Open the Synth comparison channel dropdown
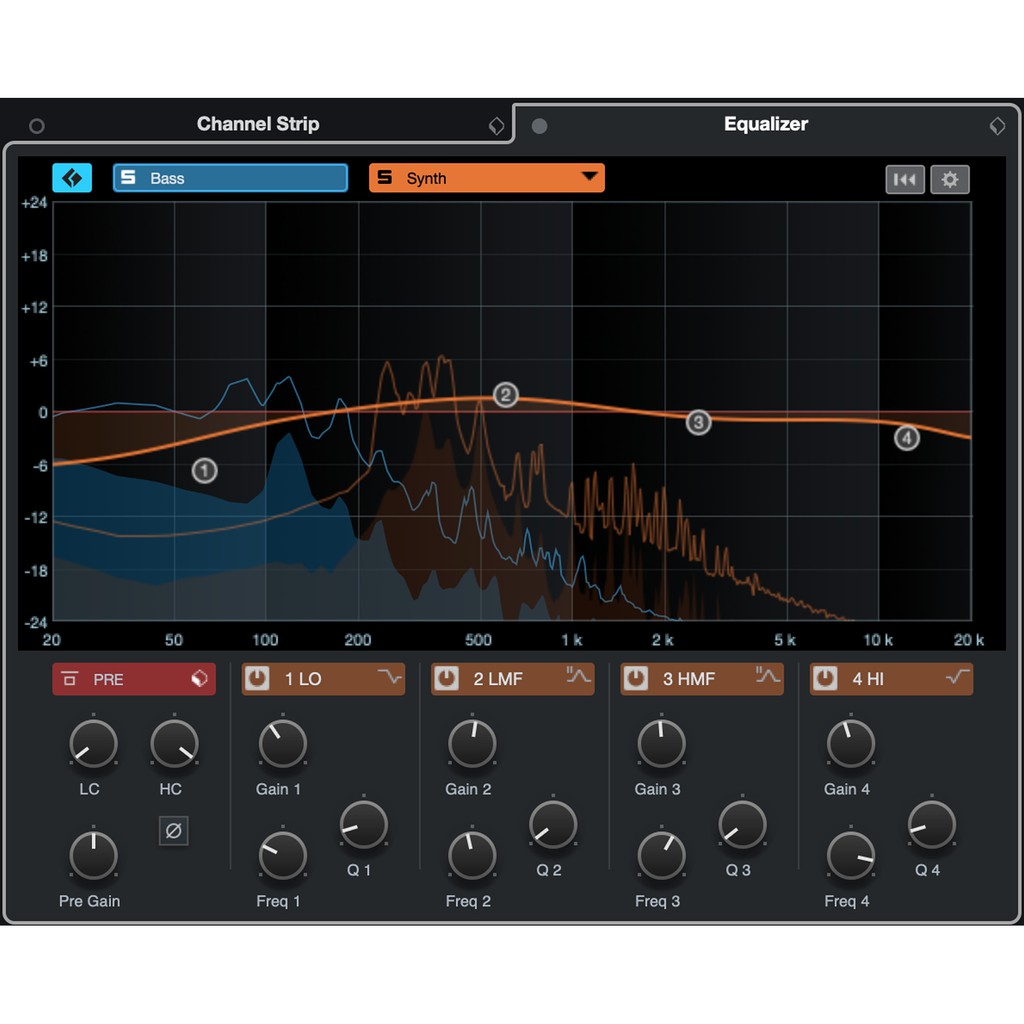This screenshot has height=1024, width=1024. (x=589, y=178)
